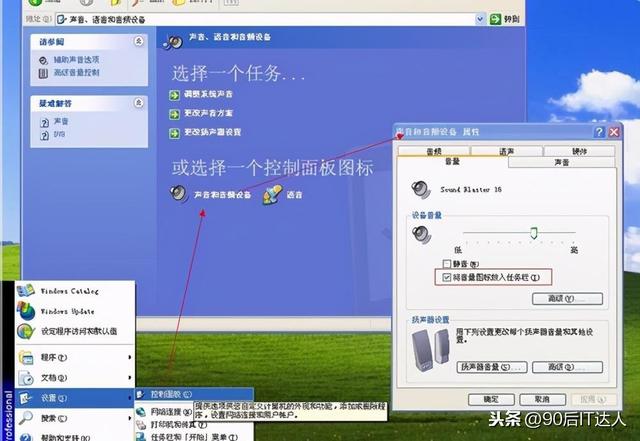
Task: Click the 设定程序访问和默认值 icon
Action: click(x=26, y=331)
